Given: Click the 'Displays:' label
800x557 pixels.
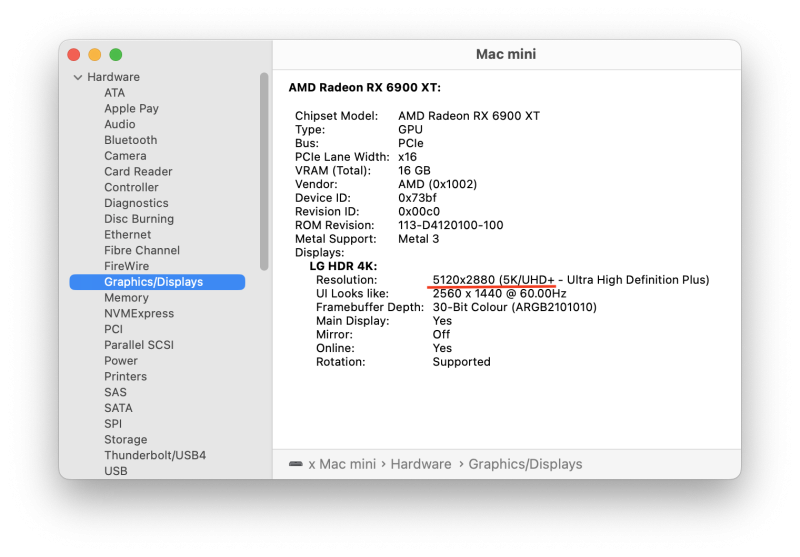Looking at the screenshot, I should pyautogui.click(x=319, y=252).
